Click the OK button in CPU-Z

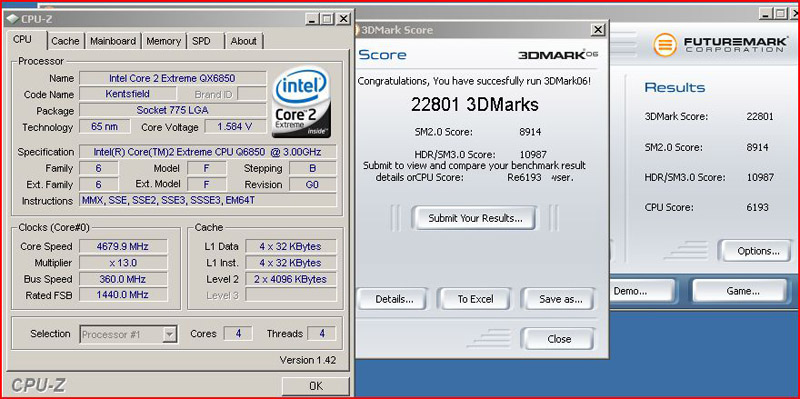[x=316, y=386]
